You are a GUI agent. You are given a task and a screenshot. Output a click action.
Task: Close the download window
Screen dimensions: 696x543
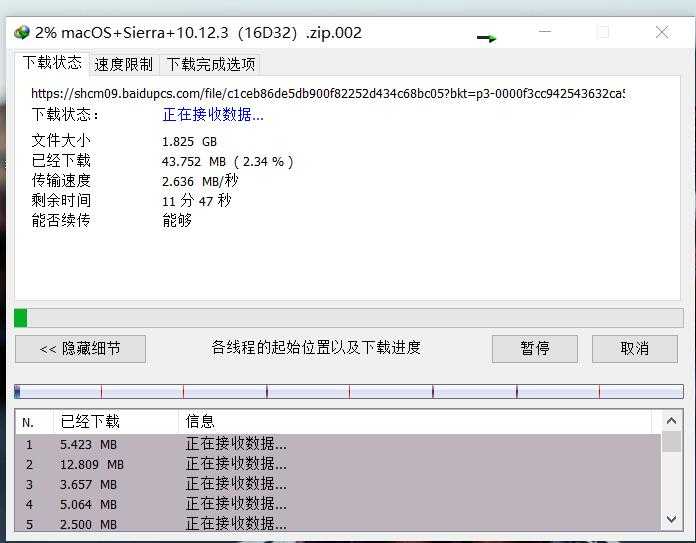662,32
